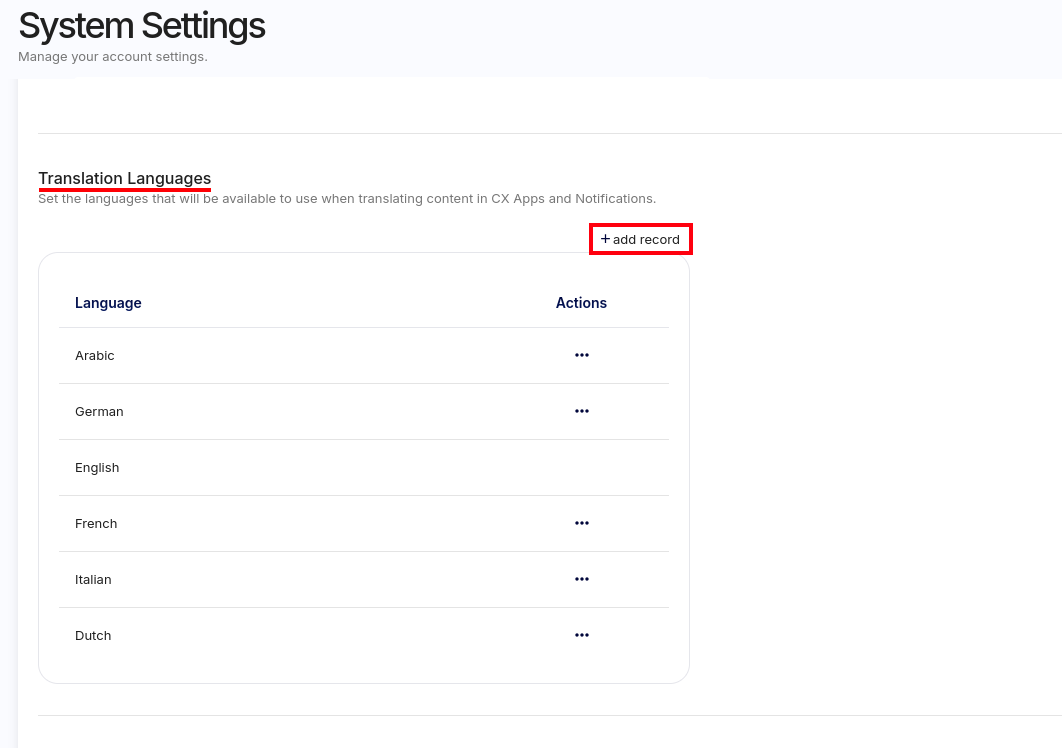Click the Translation Languages section heading
The image size is (1062, 748).
pos(125,178)
